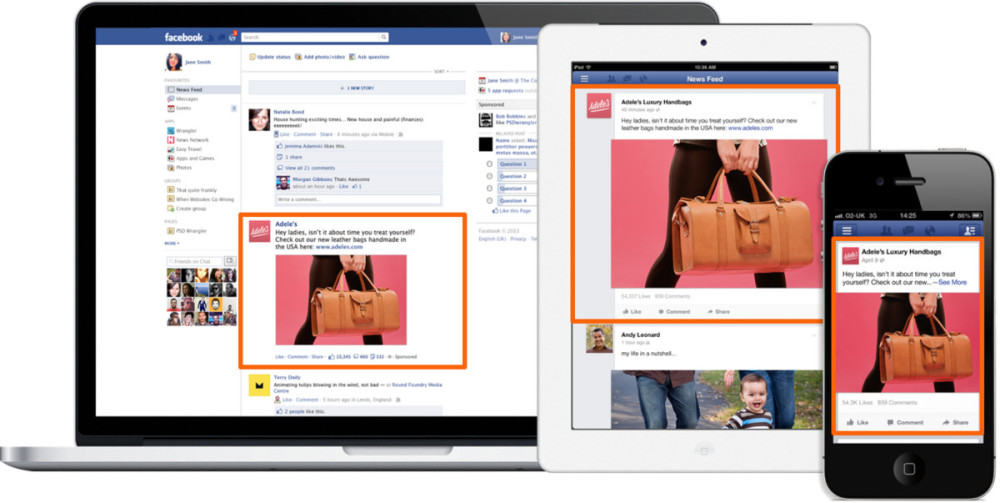Click the Write a comment field
Screen dimensions: 1000x503
coord(358,200)
